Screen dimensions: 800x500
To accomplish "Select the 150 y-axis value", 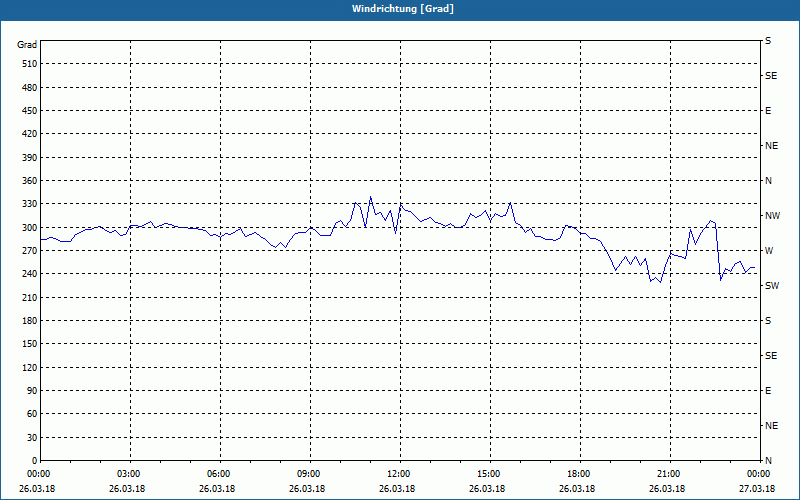I will pyautogui.click(x=30, y=344).
